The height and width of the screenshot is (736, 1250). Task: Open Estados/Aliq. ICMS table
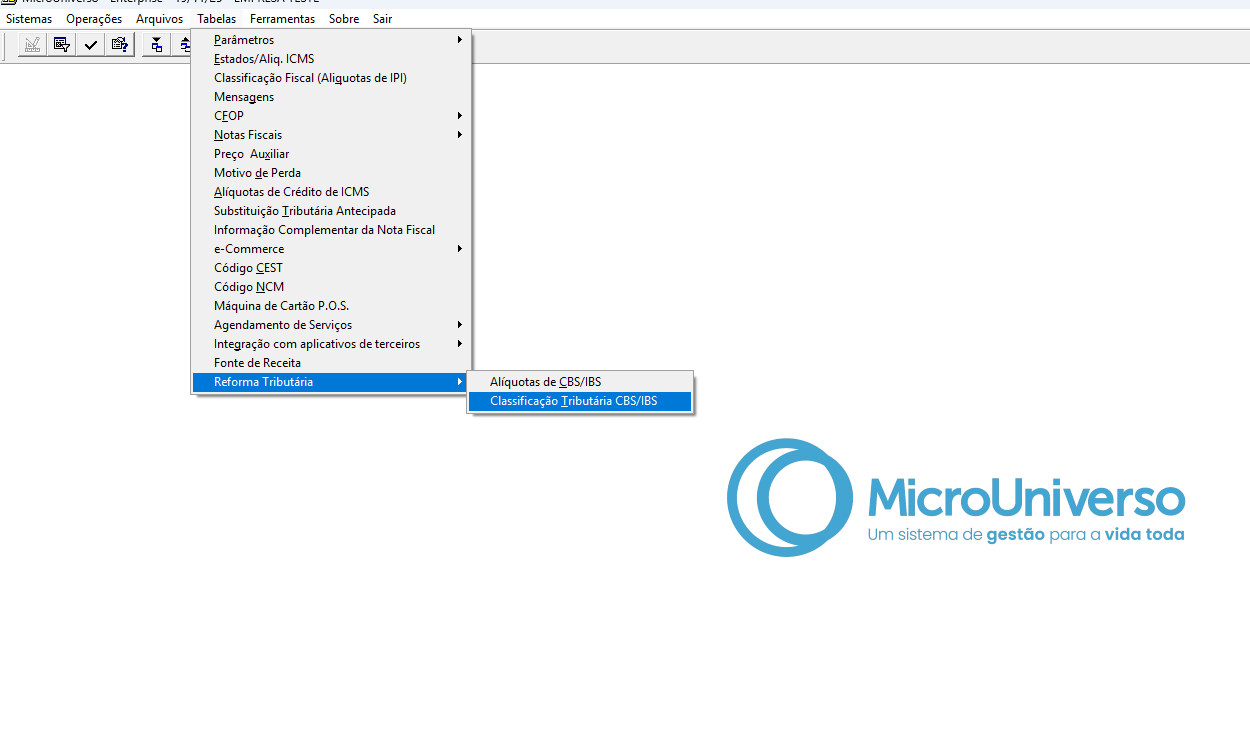click(x=264, y=59)
